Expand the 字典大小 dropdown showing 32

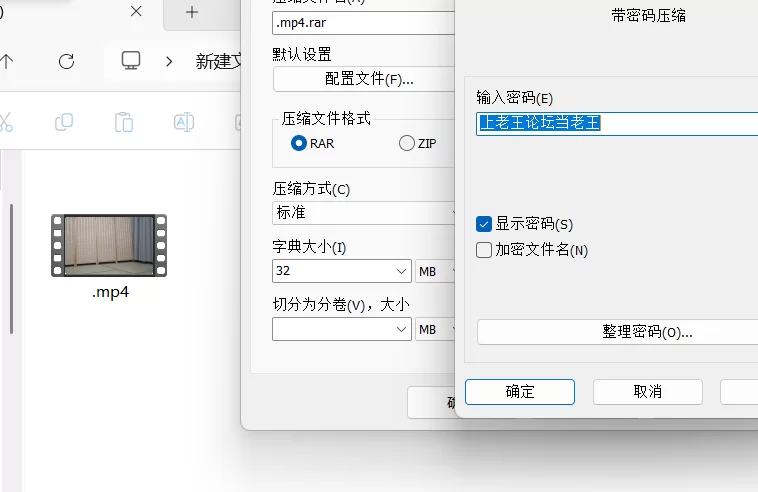pyautogui.click(x=399, y=271)
